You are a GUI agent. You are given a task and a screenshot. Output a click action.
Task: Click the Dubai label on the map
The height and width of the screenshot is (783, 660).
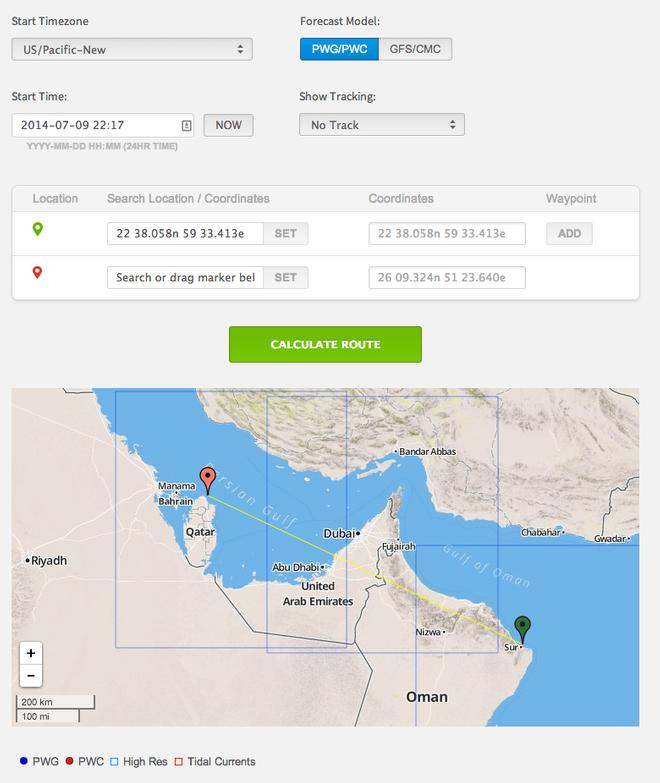pyautogui.click(x=339, y=534)
